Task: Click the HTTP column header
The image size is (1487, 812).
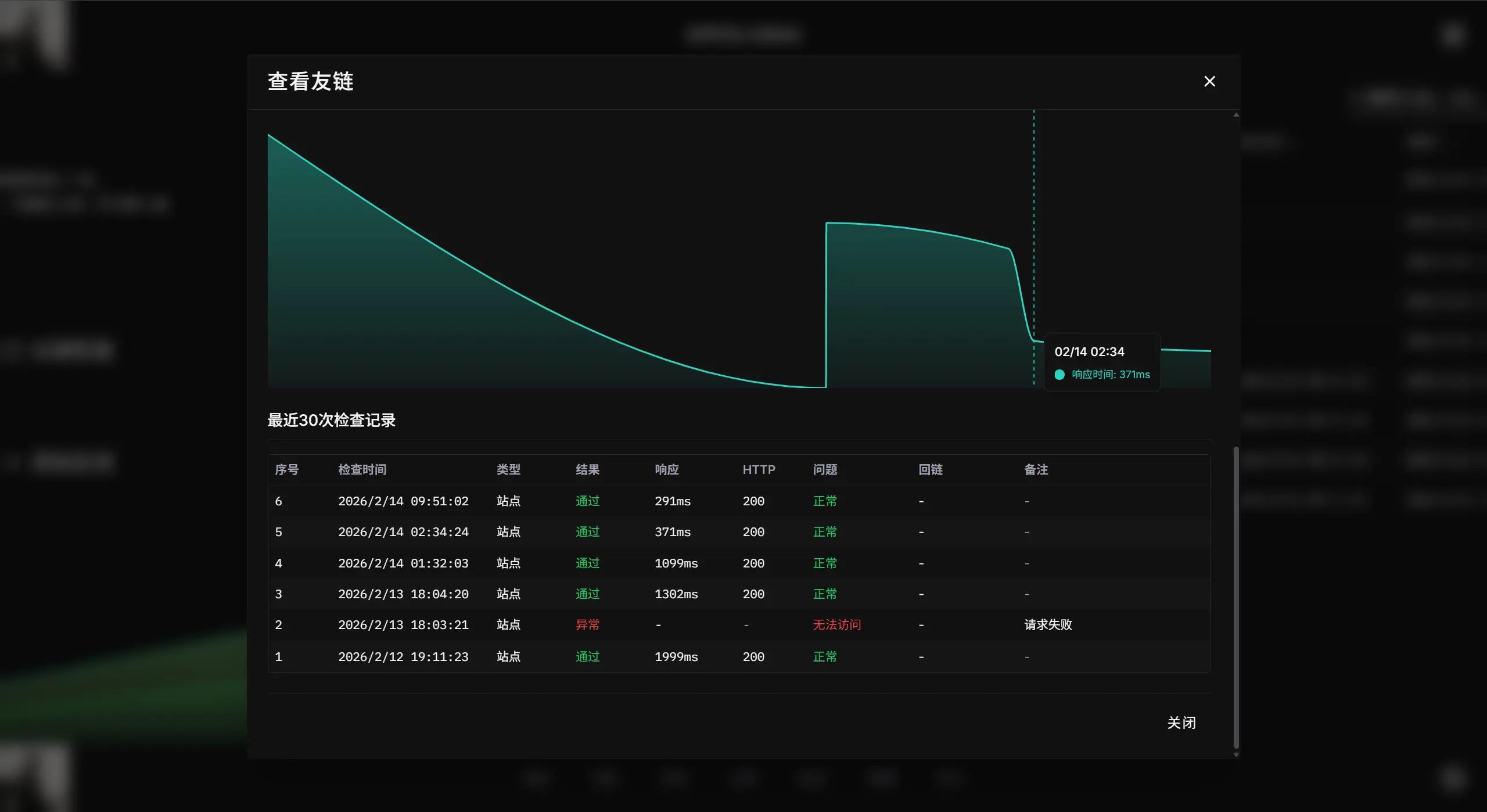Action: pyautogui.click(x=759, y=469)
